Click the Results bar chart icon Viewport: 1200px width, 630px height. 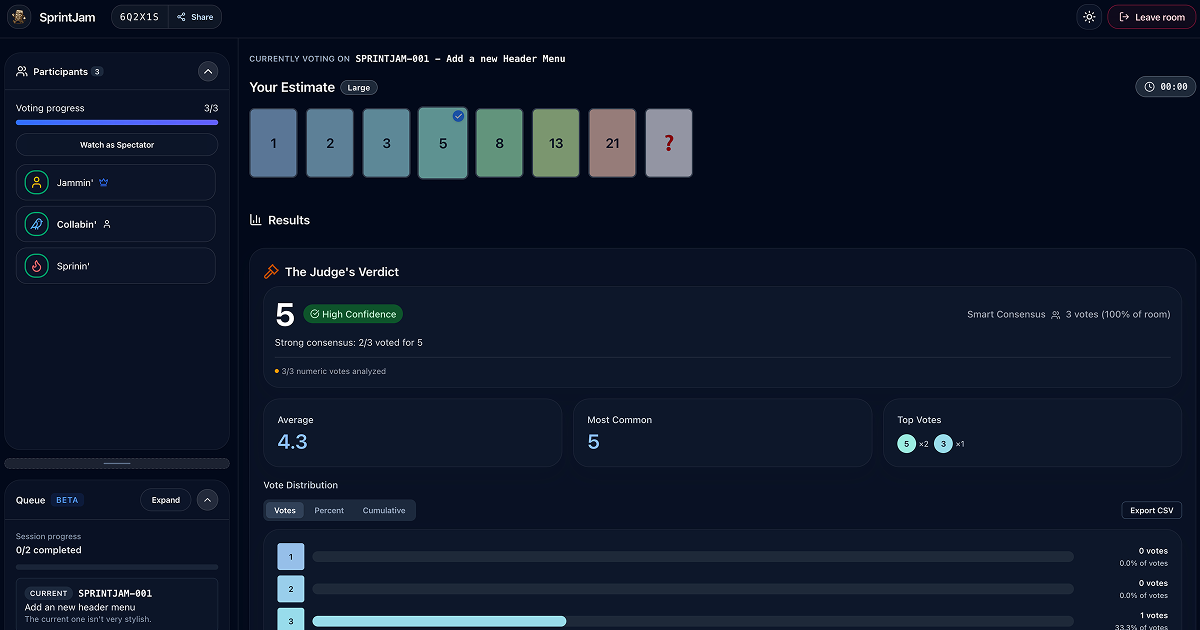pyautogui.click(x=256, y=220)
